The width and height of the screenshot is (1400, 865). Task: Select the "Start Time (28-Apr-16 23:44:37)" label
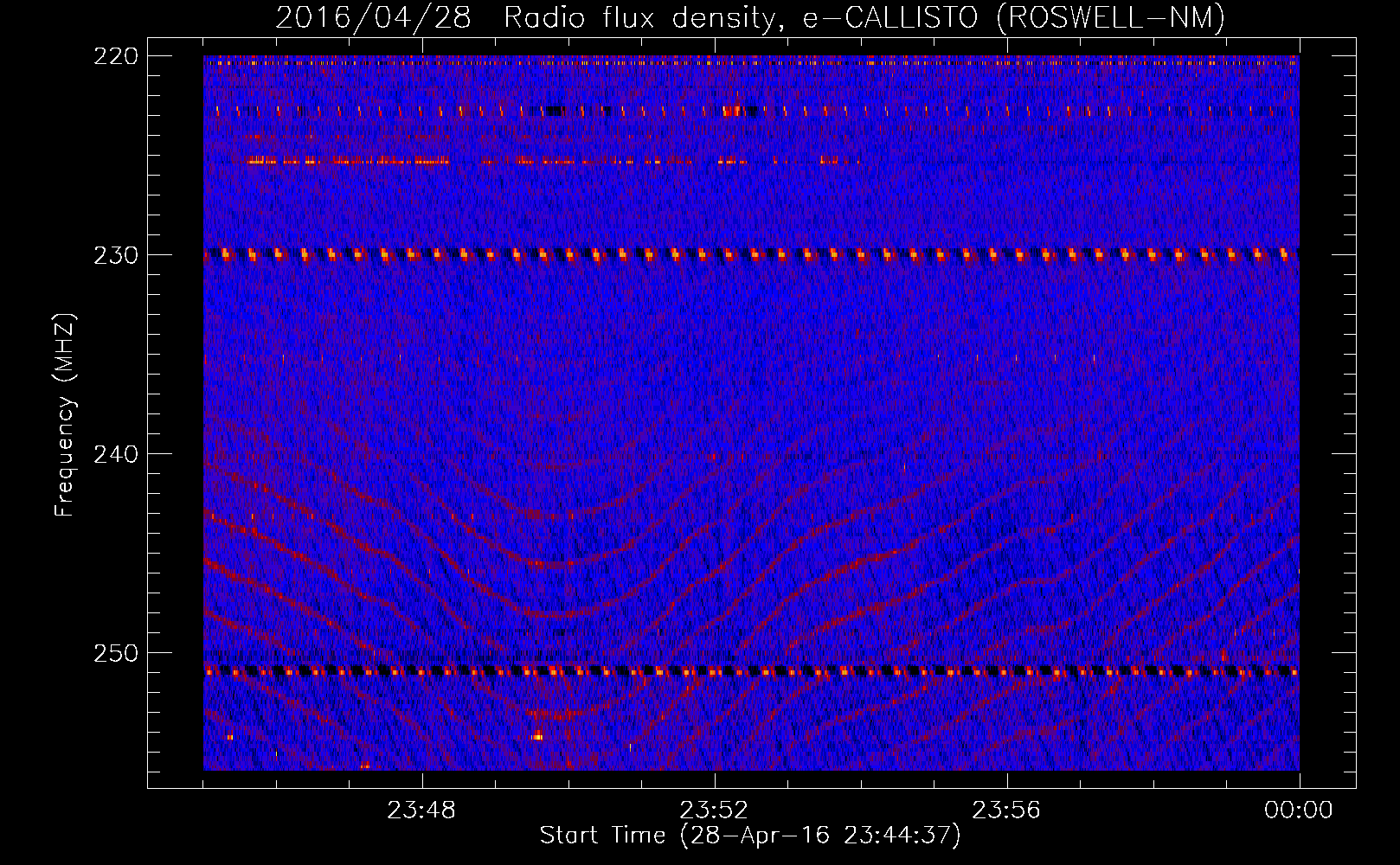(x=750, y=836)
